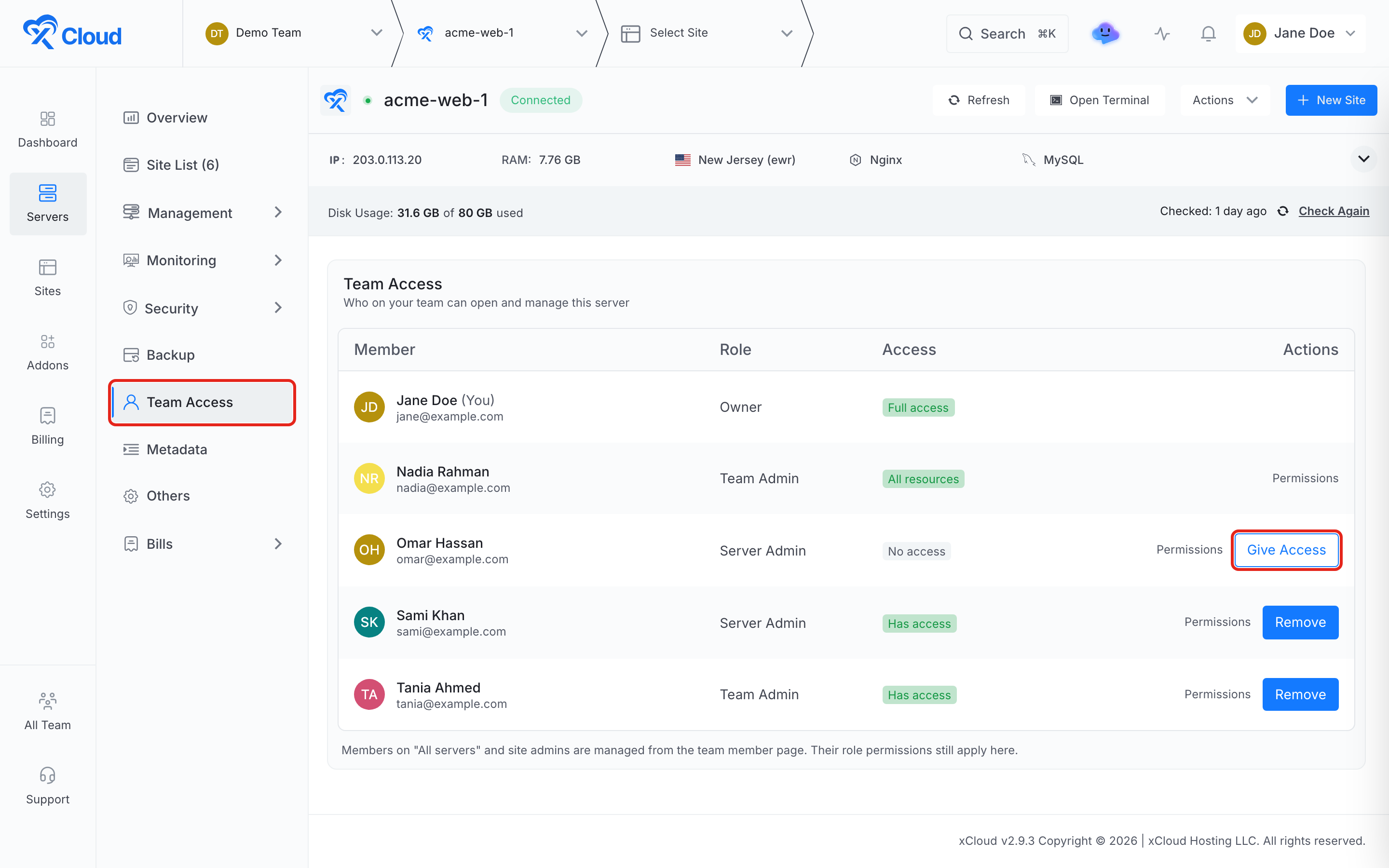Expand the Bills submenu

[278, 543]
